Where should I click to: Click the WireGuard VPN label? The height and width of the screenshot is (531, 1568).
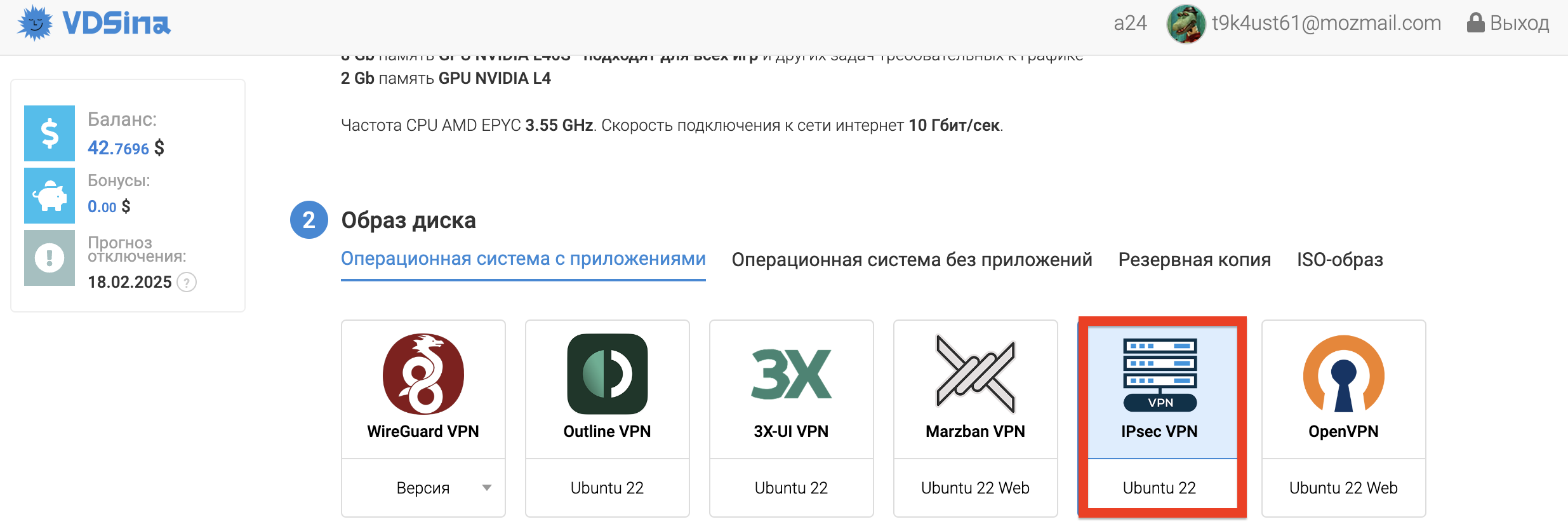(423, 431)
